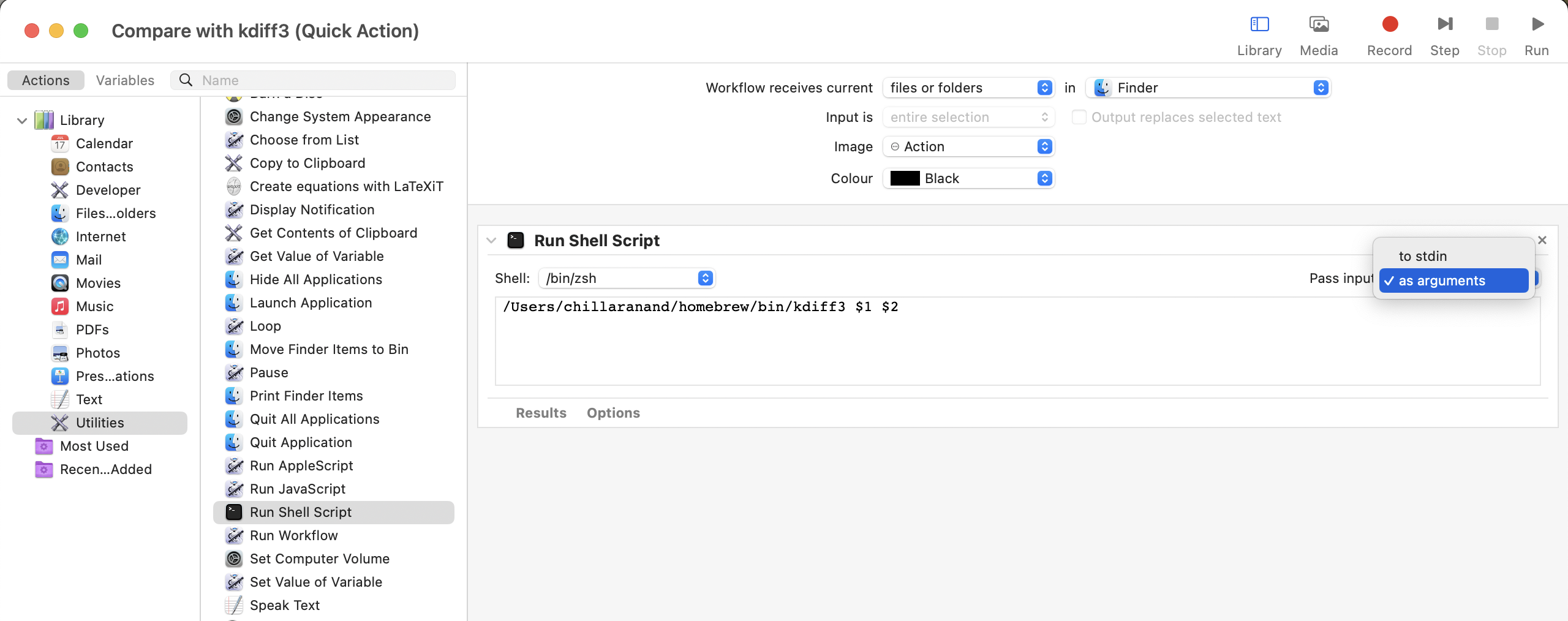Select the Music library category
Screen dimensions: 1568x621
click(x=94, y=306)
